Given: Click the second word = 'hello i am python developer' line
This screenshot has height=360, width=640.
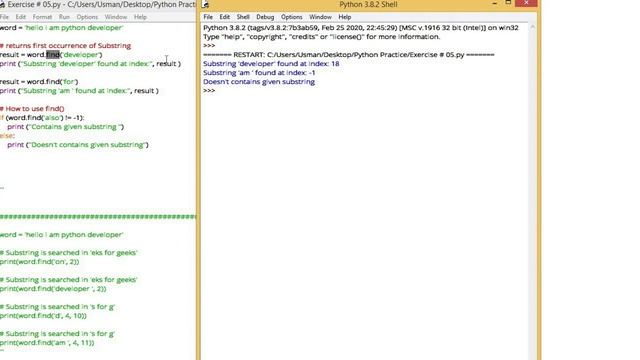Looking at the screenshot, I should 62,235.
